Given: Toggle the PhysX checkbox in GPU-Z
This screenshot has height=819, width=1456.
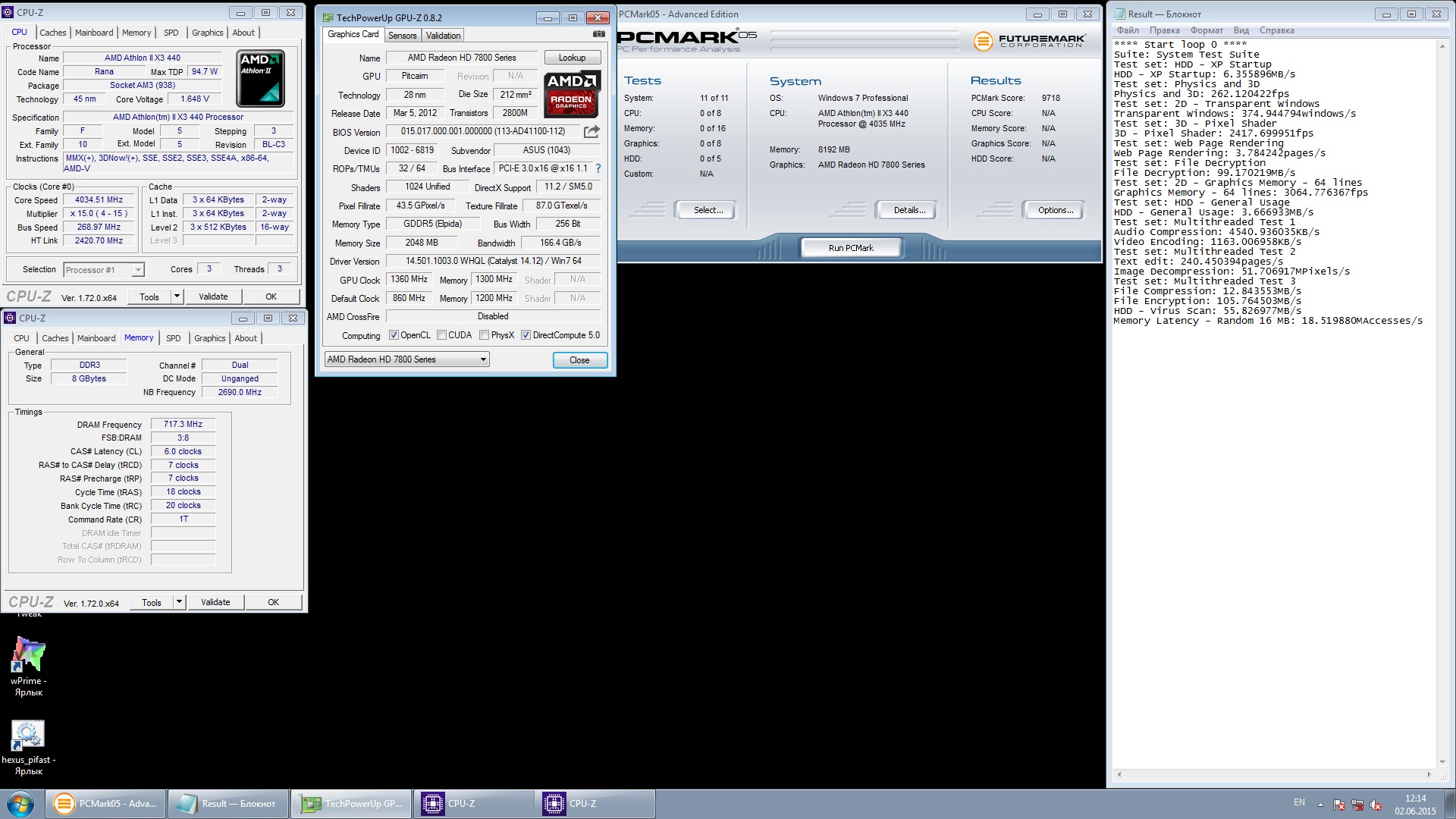Looking at the screenshot, I should (484, 335).
